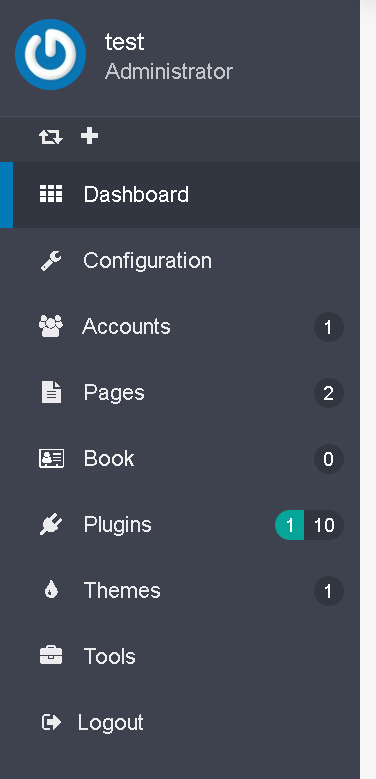Click the green Plugins update badge
Image resolution: width=376 pixels, height=779 pixels.
(290, 525)
